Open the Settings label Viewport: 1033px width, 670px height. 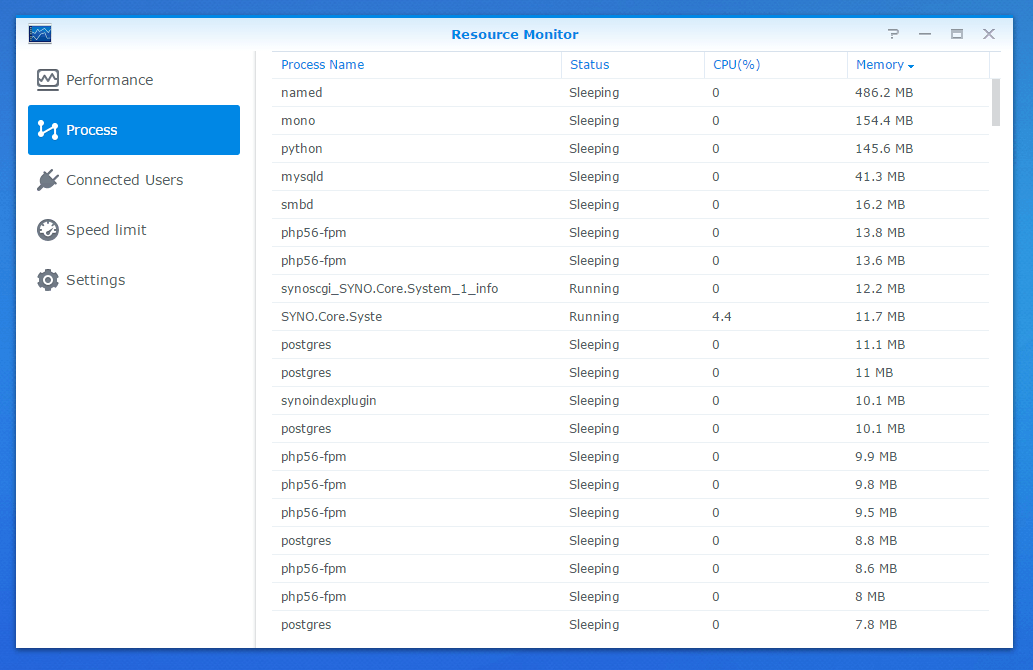96,280
